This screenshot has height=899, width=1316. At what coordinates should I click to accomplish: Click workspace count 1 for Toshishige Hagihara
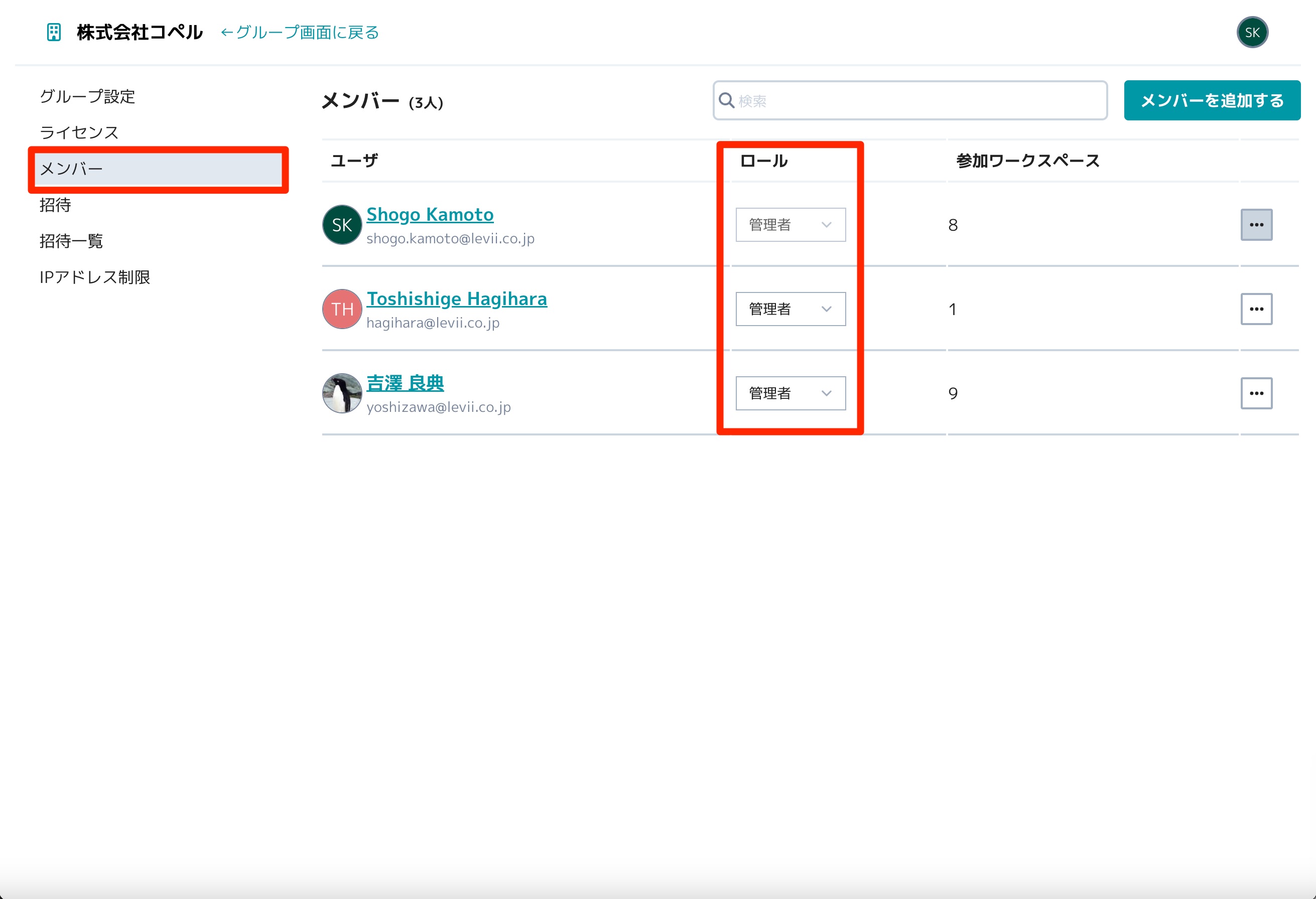pyautogui.click(x=953, y=309)
